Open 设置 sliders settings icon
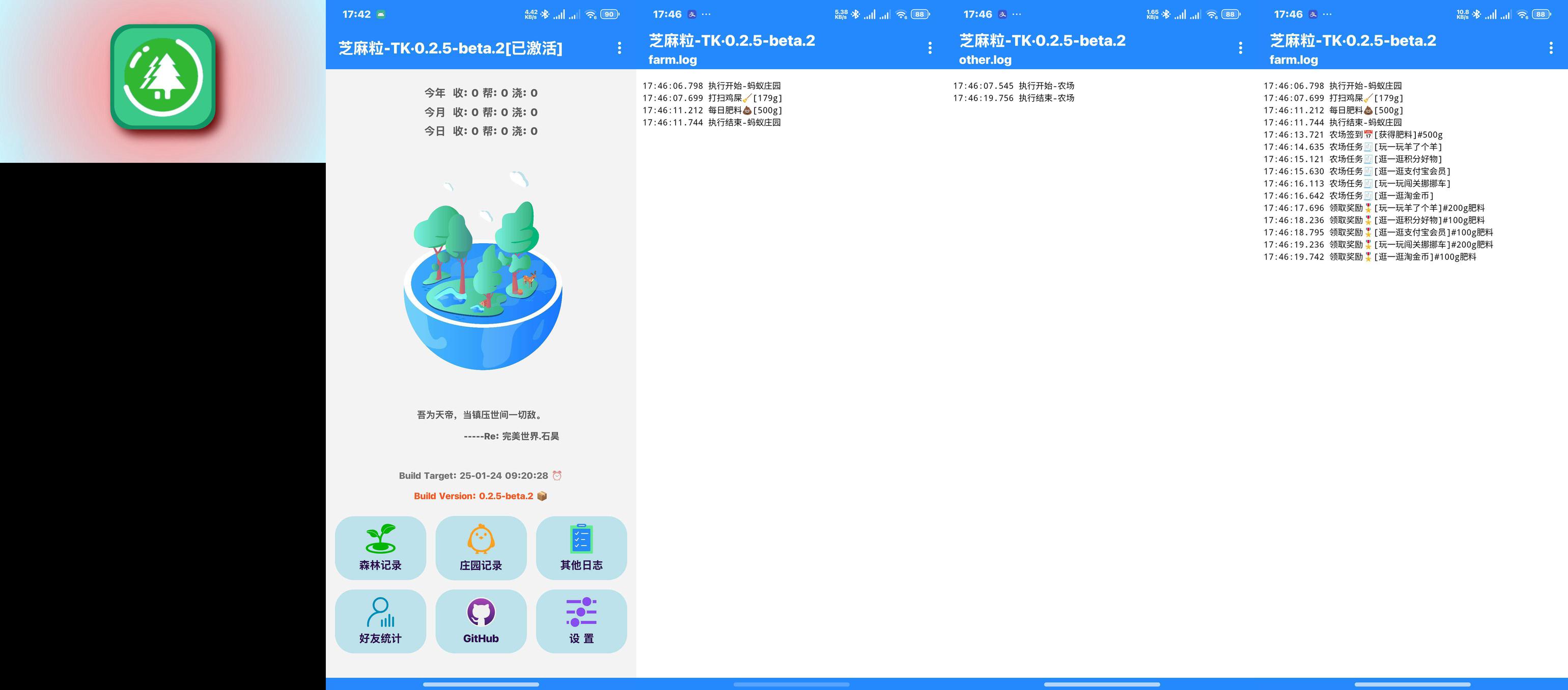Viewport: 1568px width, 690px height. pyautogui.click(x=581, y=613)
